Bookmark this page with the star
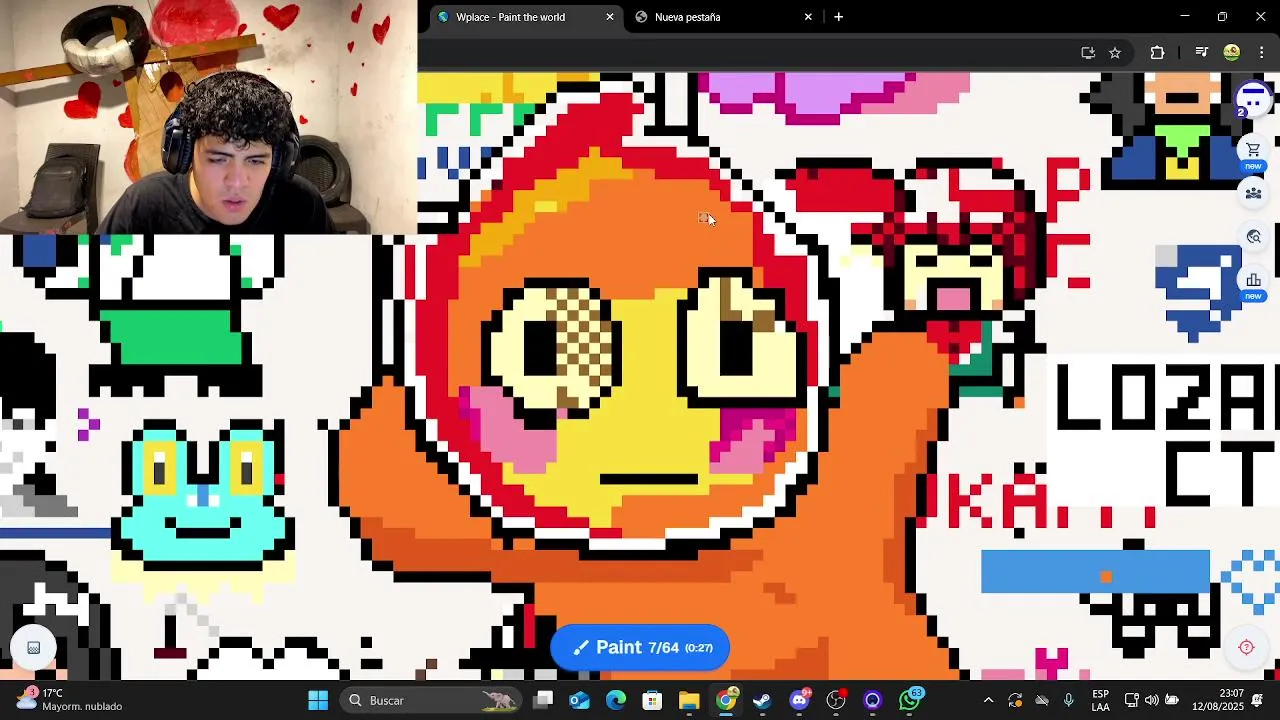The width and height of the screenshot is (1280, 720). [x=1115, y=53]
